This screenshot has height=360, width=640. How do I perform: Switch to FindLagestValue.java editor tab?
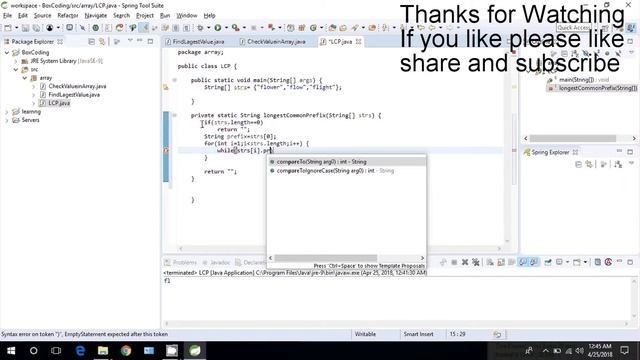point(195,42)
